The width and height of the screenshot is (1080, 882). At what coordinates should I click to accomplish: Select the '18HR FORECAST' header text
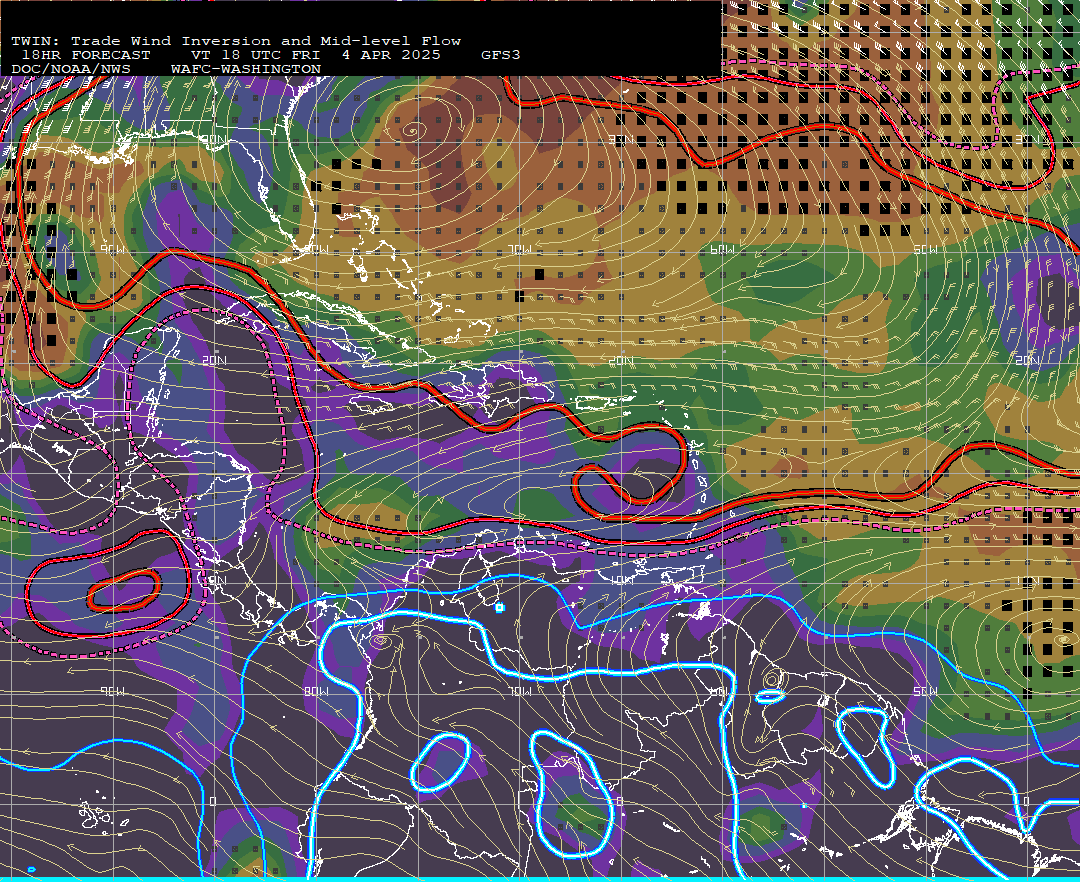tap(86, 54)
